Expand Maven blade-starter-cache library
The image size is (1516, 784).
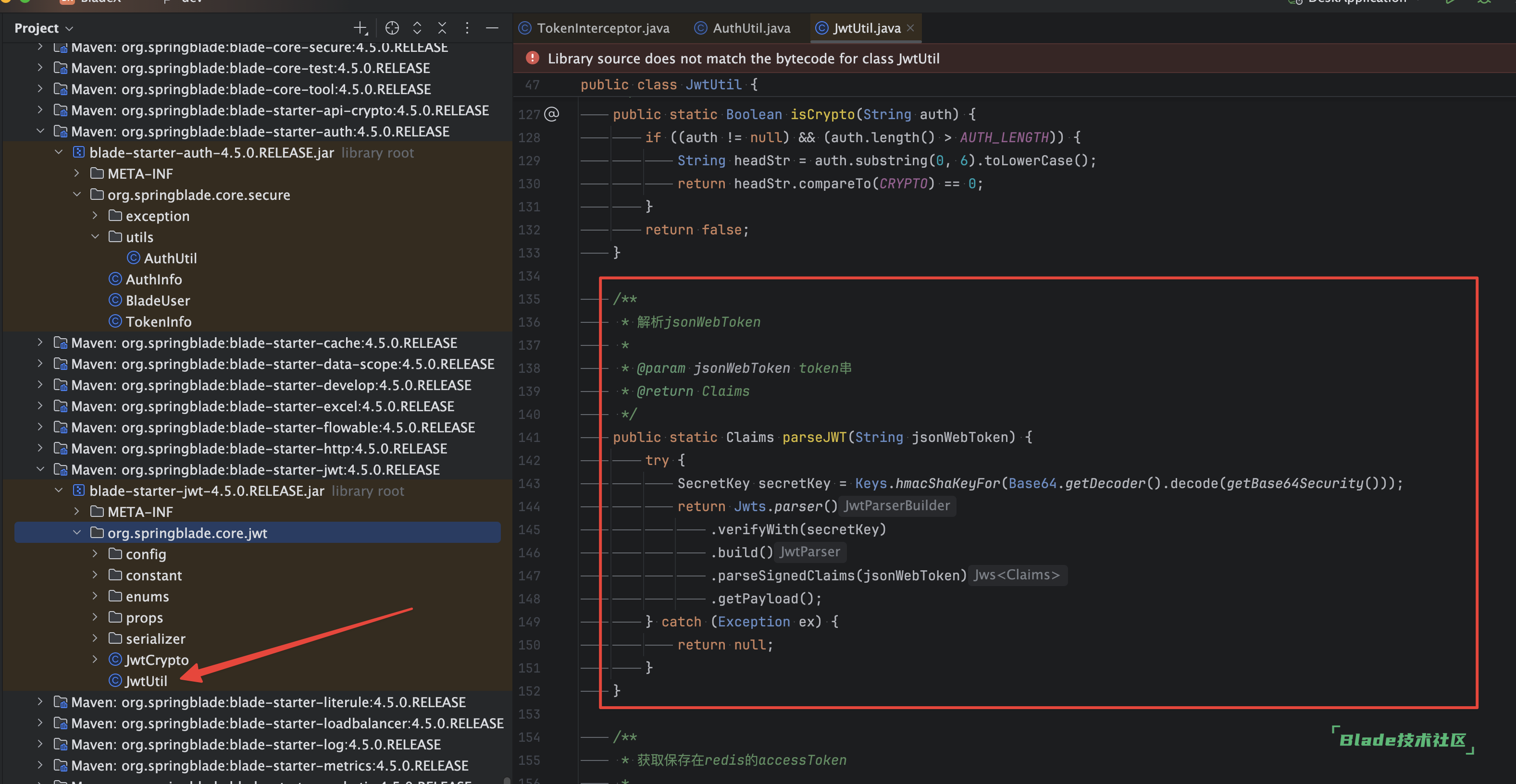point(39,343)
